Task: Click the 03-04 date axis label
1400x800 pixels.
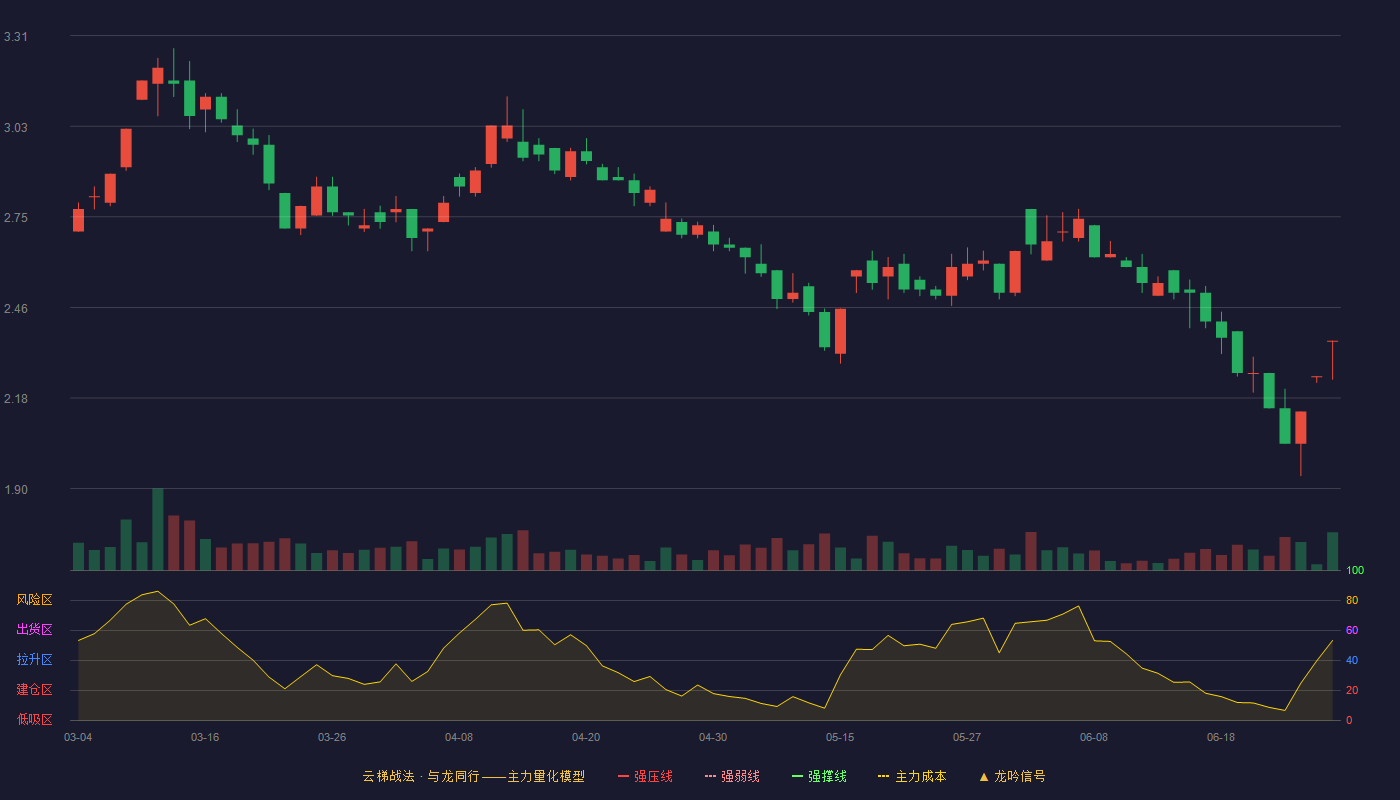Action: [x=78, y=737]
